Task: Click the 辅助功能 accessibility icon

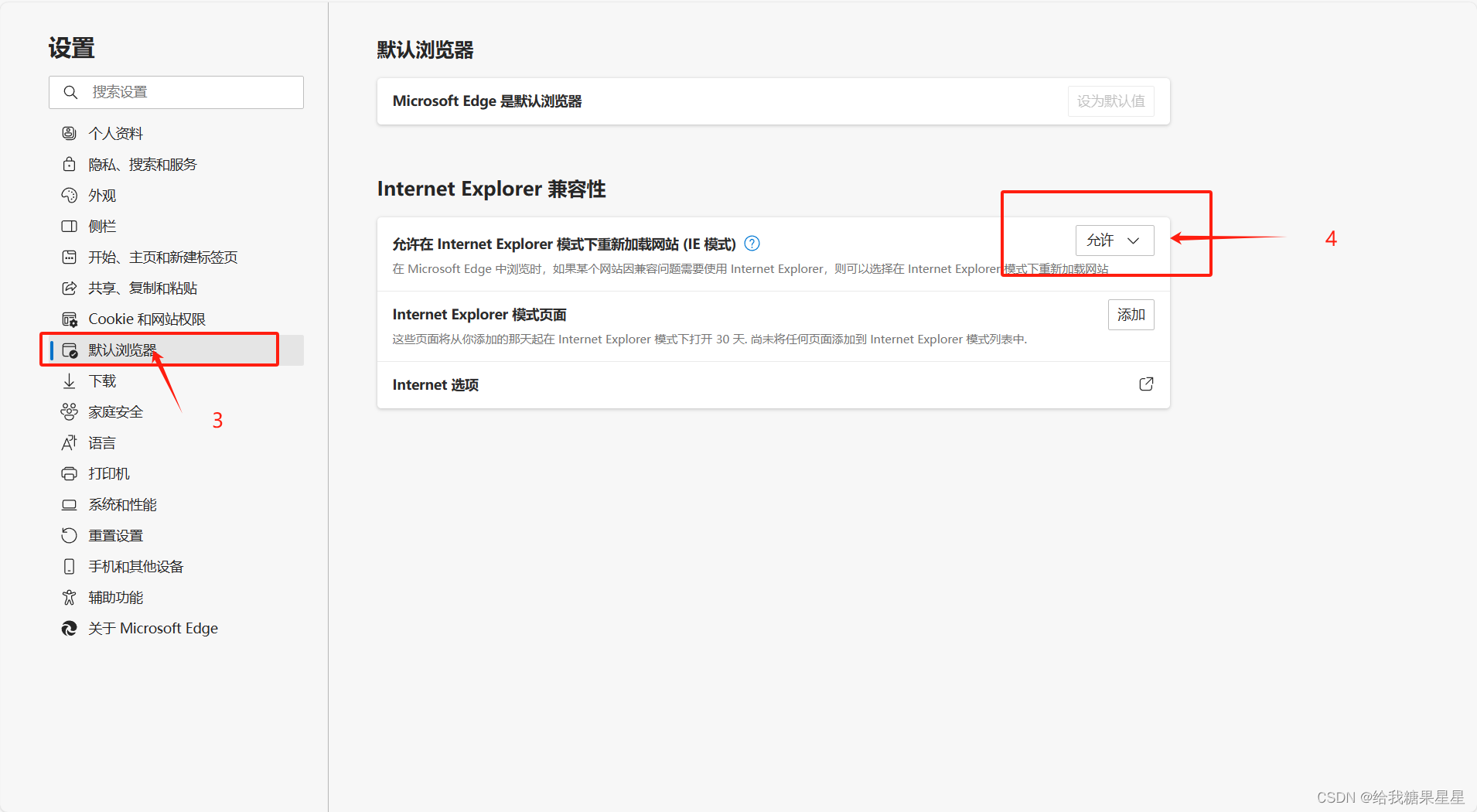Action: pos(69,597)
